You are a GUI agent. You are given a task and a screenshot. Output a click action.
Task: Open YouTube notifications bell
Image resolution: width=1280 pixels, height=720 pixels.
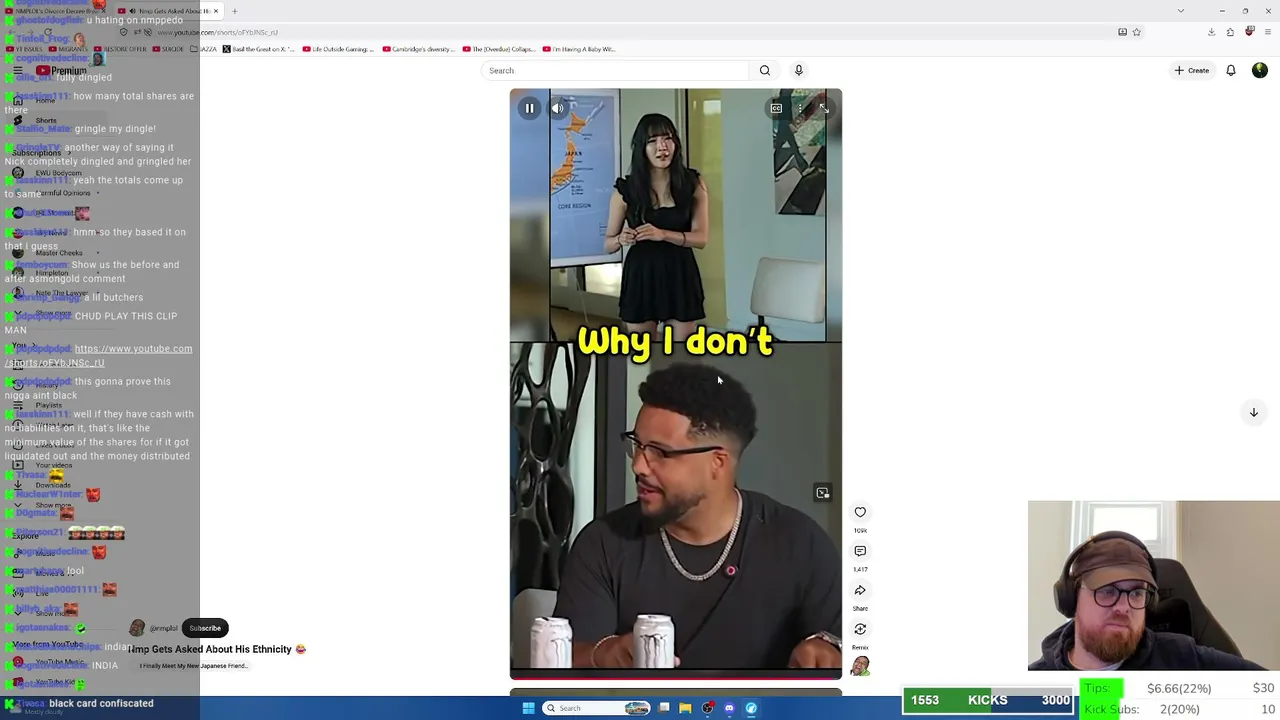[x=1231, y=70]
